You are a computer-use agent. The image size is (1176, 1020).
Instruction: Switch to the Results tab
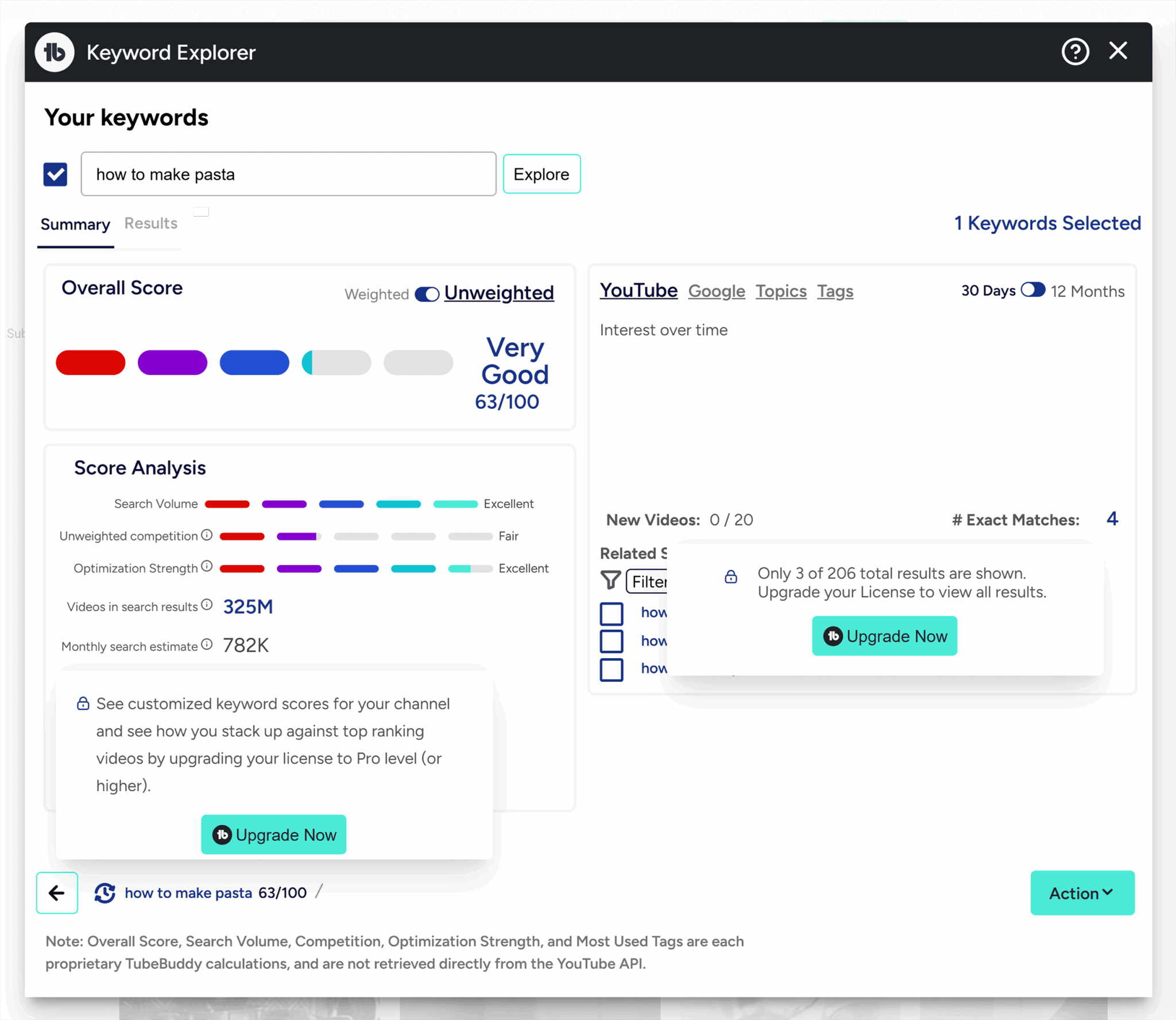tap(150, 224)
